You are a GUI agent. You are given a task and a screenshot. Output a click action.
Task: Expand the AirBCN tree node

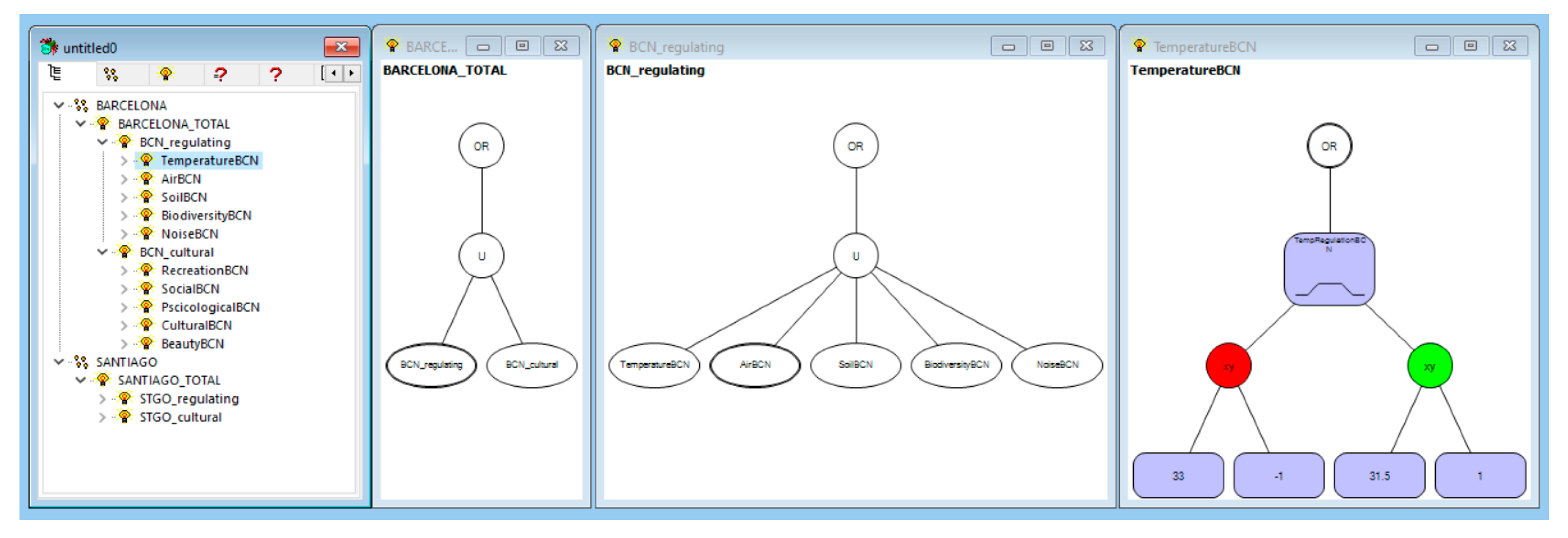[124, 179]
